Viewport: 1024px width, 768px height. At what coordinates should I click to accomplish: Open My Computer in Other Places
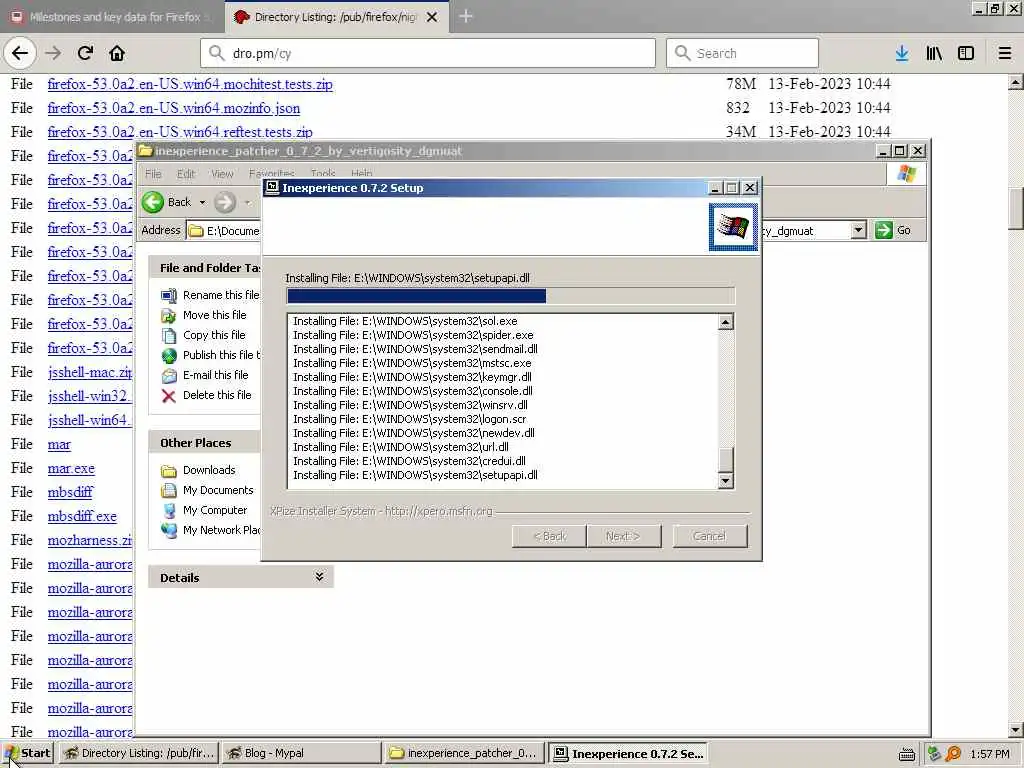pos(215,510)
